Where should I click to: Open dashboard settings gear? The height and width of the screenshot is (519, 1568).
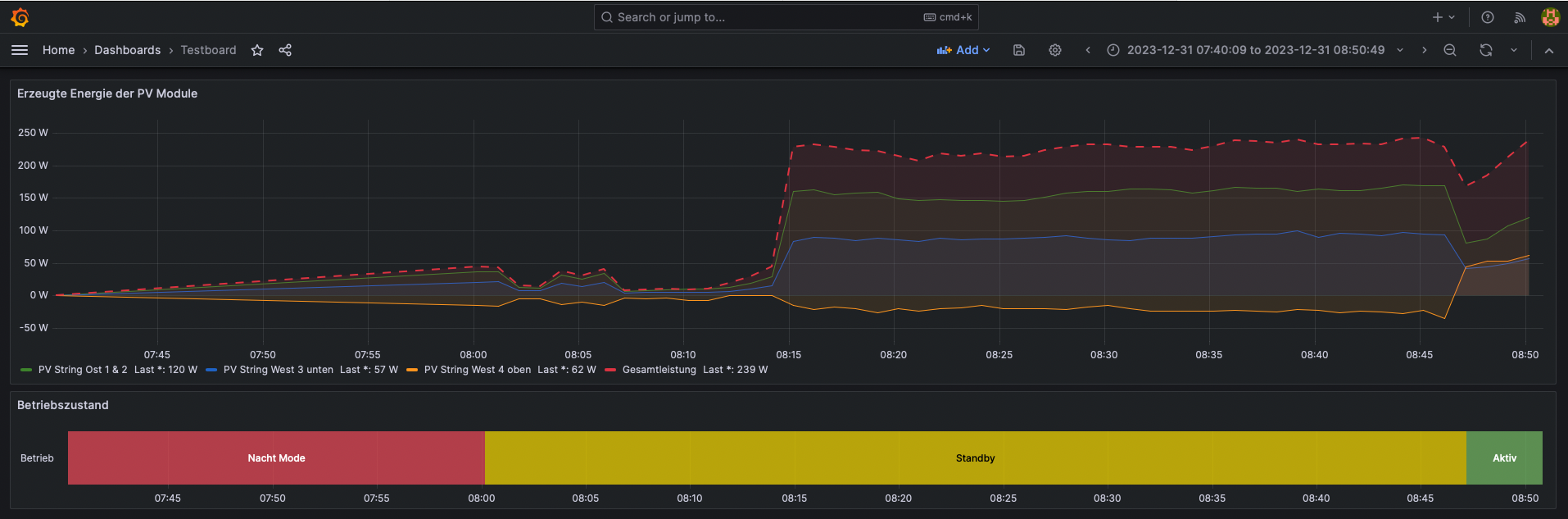point(1055,50)
